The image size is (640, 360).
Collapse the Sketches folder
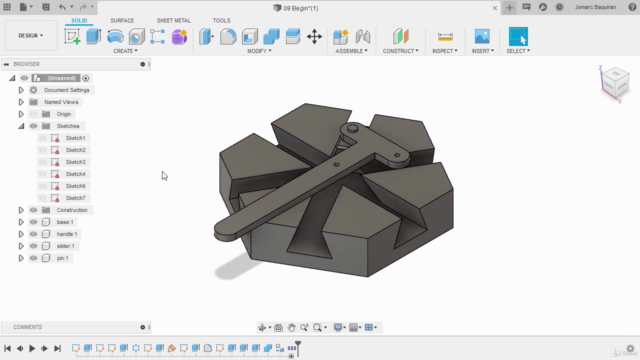[x=21, y=126]
